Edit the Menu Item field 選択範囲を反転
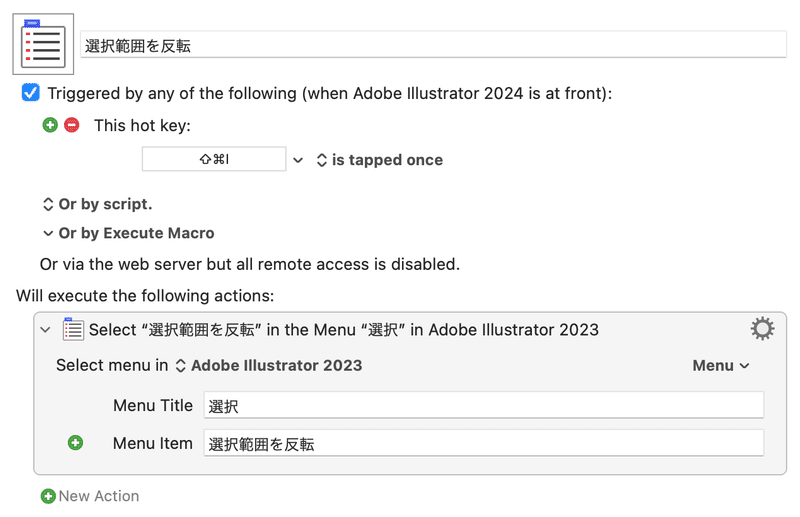Image resolution: width=800 pixels, height=517 pixels. (484, 443)
